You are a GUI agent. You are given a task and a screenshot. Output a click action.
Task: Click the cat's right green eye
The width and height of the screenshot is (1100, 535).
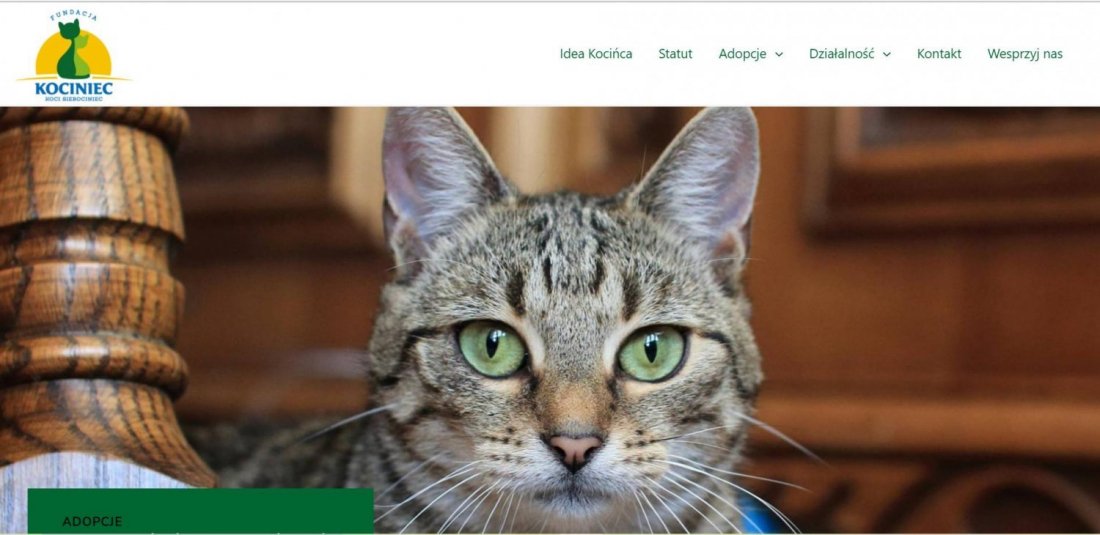click(651, 353)
